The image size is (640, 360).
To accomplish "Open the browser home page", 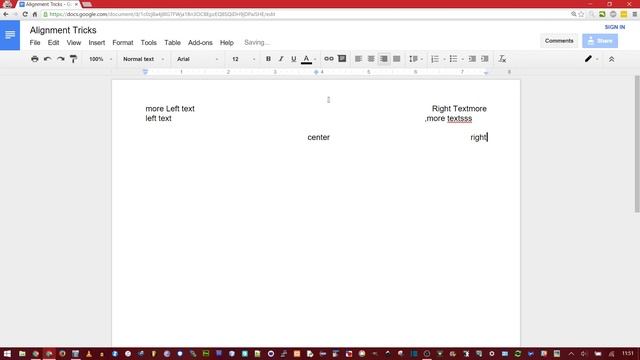I will (x=35, y=14).
